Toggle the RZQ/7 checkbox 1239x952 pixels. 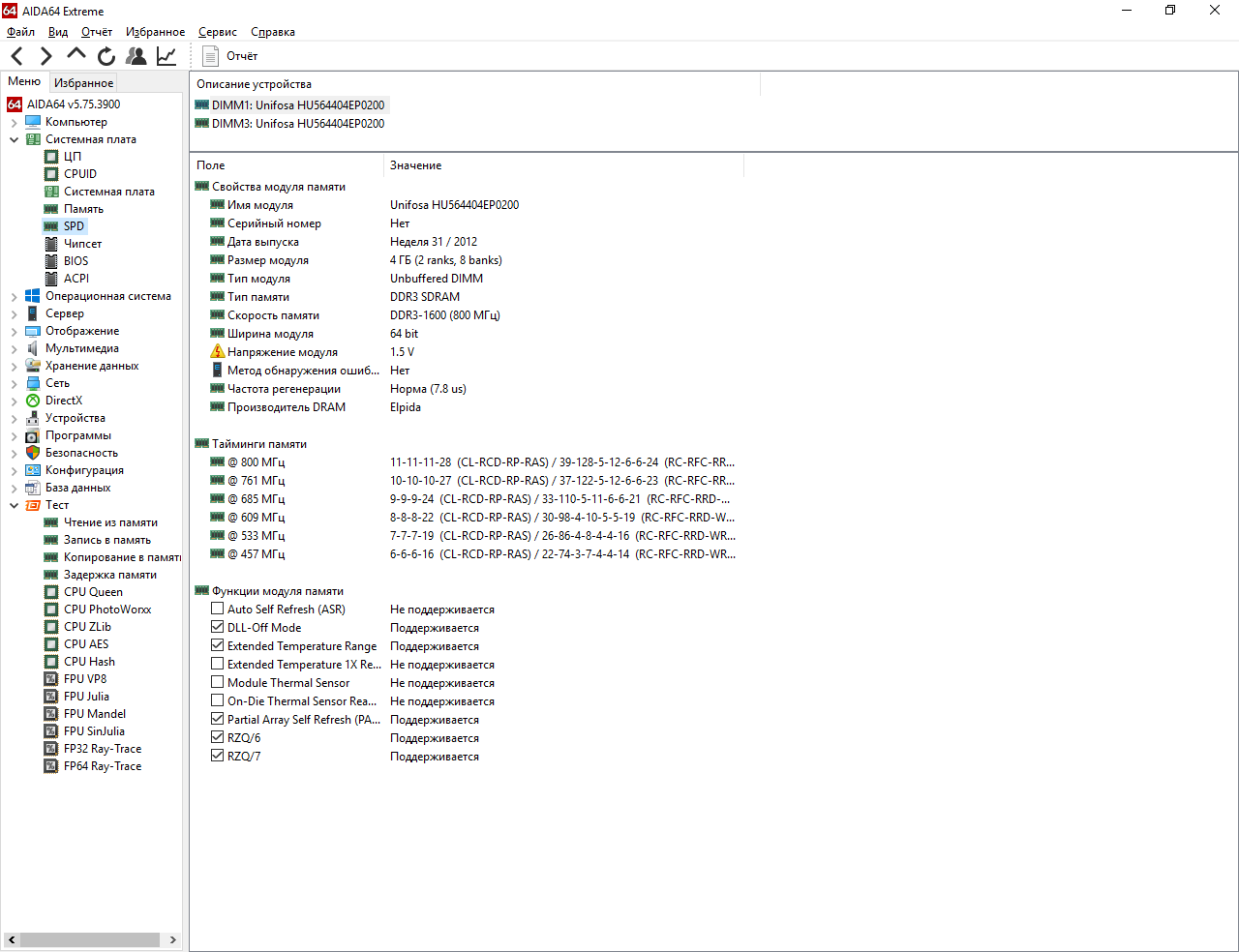coord(218,757)
